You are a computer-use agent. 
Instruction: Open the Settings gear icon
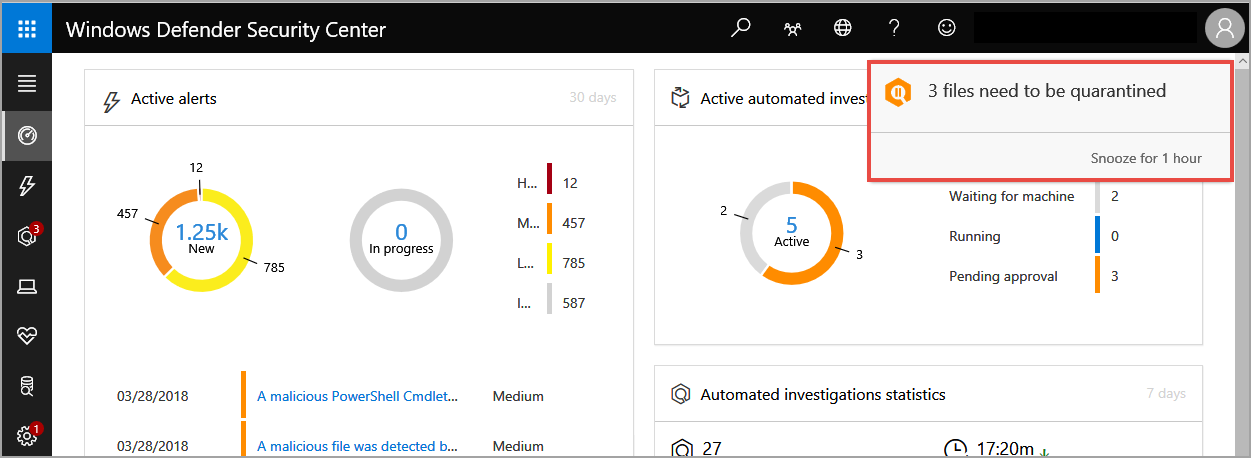click(27, 436)
